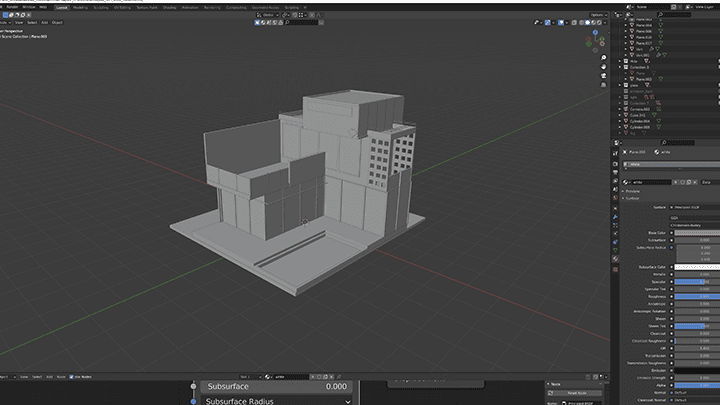Collapse the Surface panel section
This screenshot has height=405, width=720.
coord(634,198)
